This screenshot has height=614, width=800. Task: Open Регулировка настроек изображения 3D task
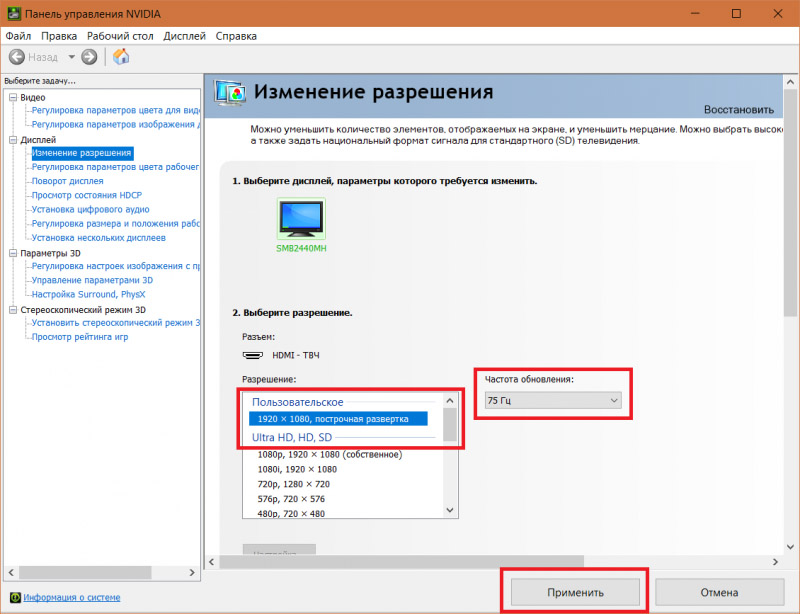pyautogui.click(x=115, y=266)
